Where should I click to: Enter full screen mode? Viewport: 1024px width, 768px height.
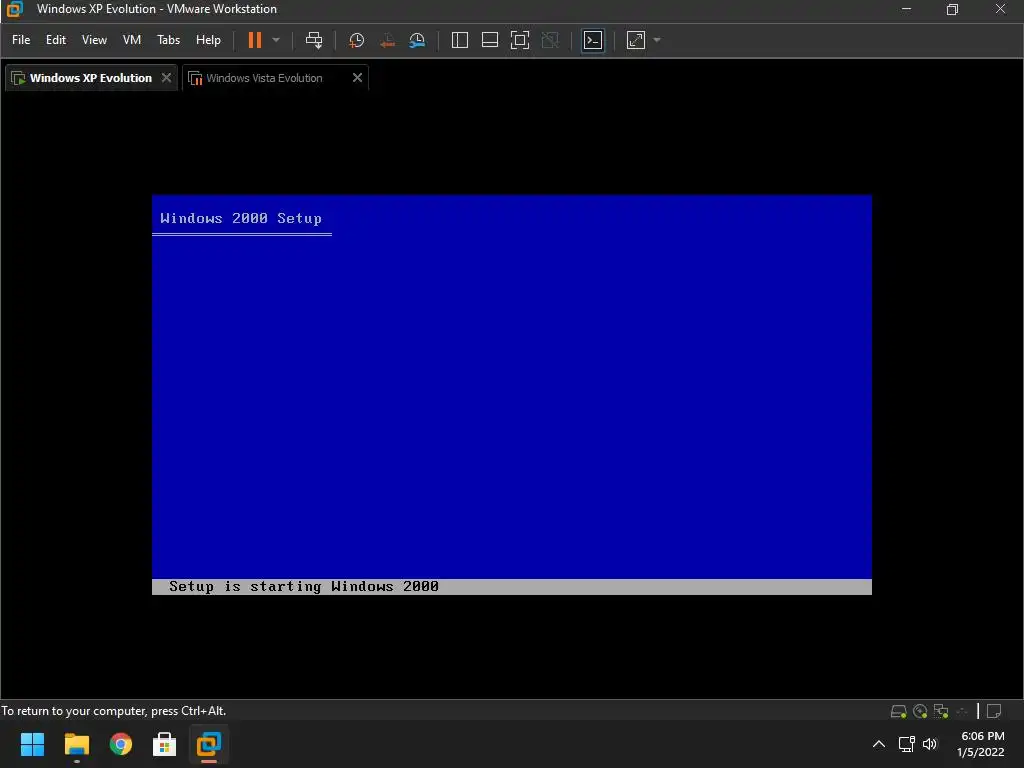pos(520,40)
